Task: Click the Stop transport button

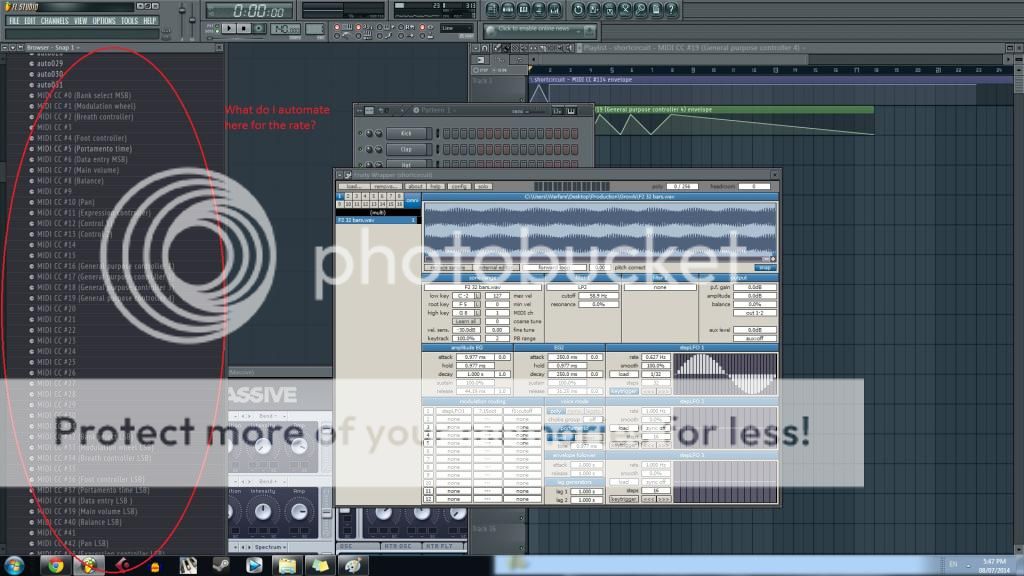Action: 244,29
